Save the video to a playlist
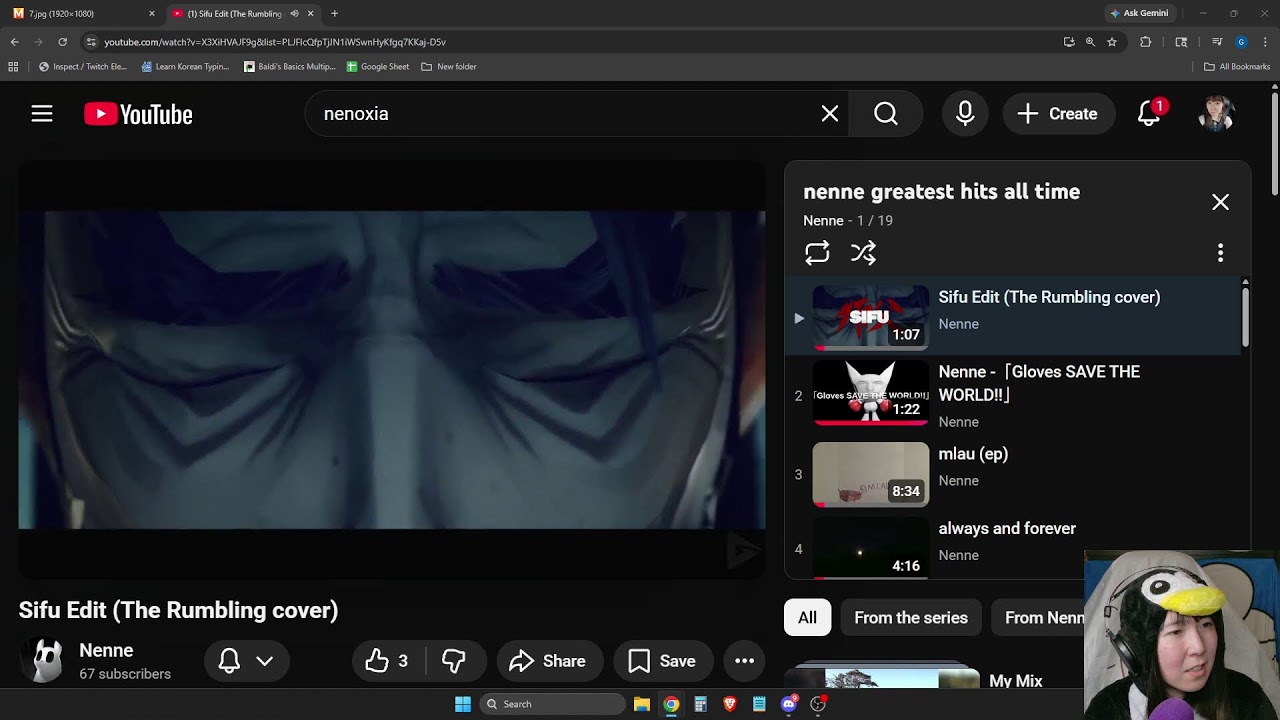 663,661
